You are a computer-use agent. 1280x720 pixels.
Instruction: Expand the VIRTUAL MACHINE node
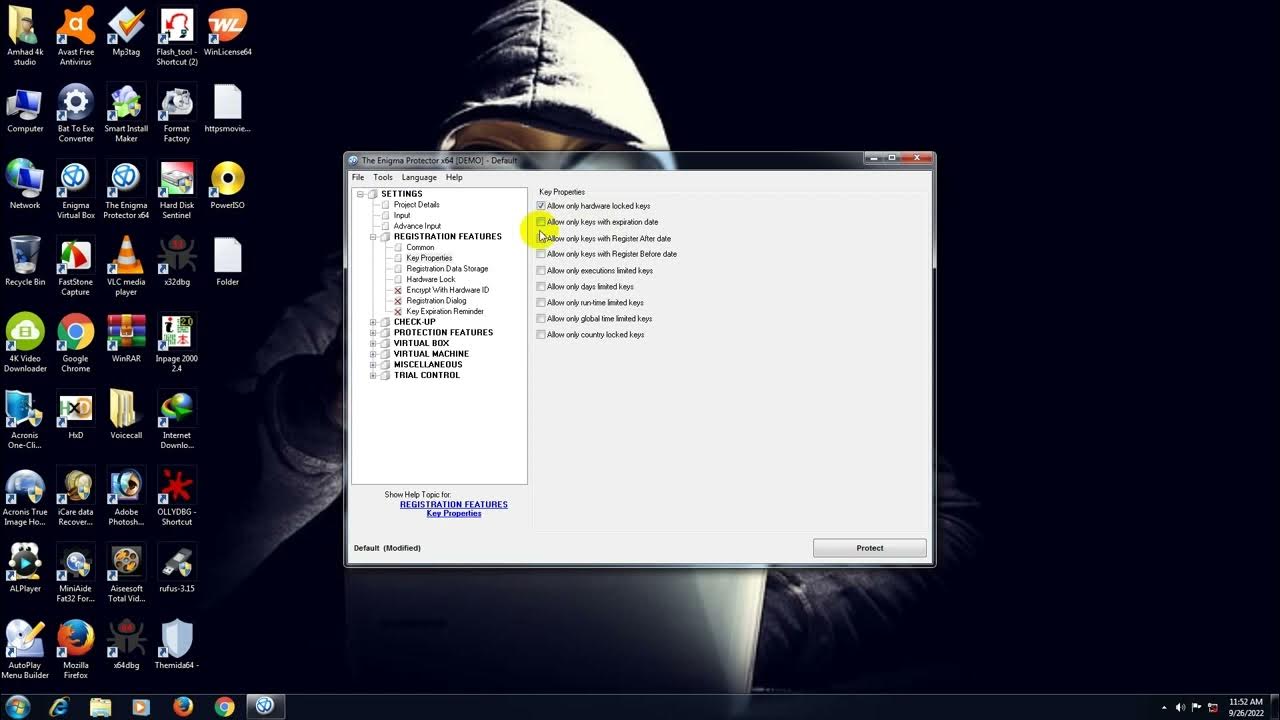point(373,354)
